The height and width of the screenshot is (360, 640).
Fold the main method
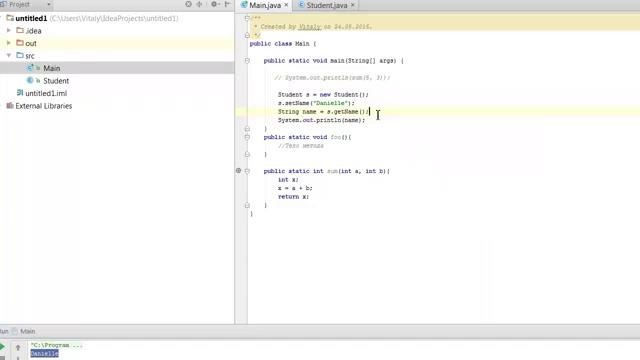(x=247, y=60)
